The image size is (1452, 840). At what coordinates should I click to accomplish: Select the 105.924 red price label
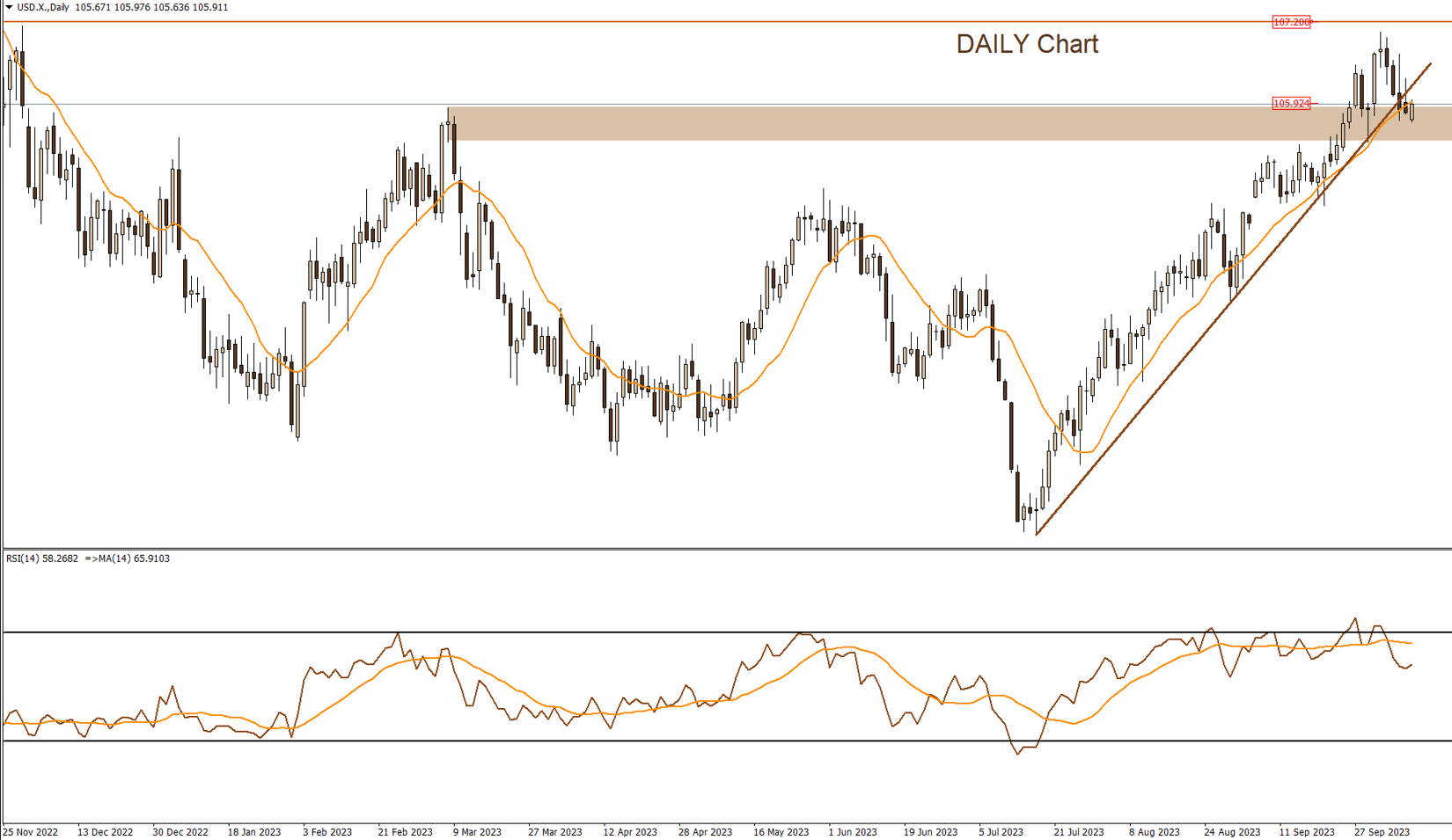[x=1291, y=104]
